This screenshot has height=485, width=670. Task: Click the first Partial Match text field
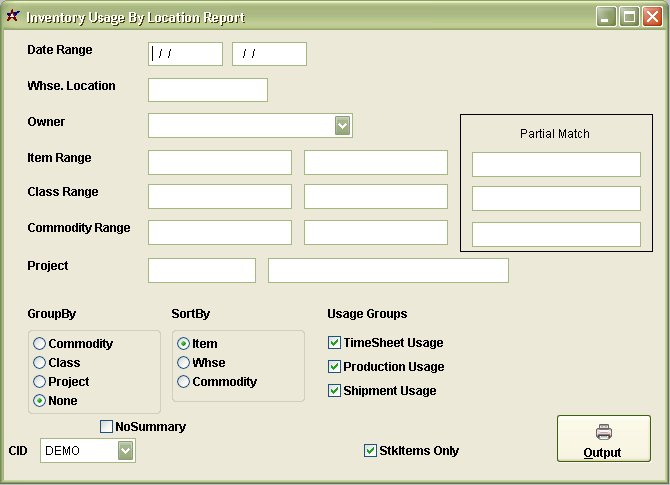point(556,164)
